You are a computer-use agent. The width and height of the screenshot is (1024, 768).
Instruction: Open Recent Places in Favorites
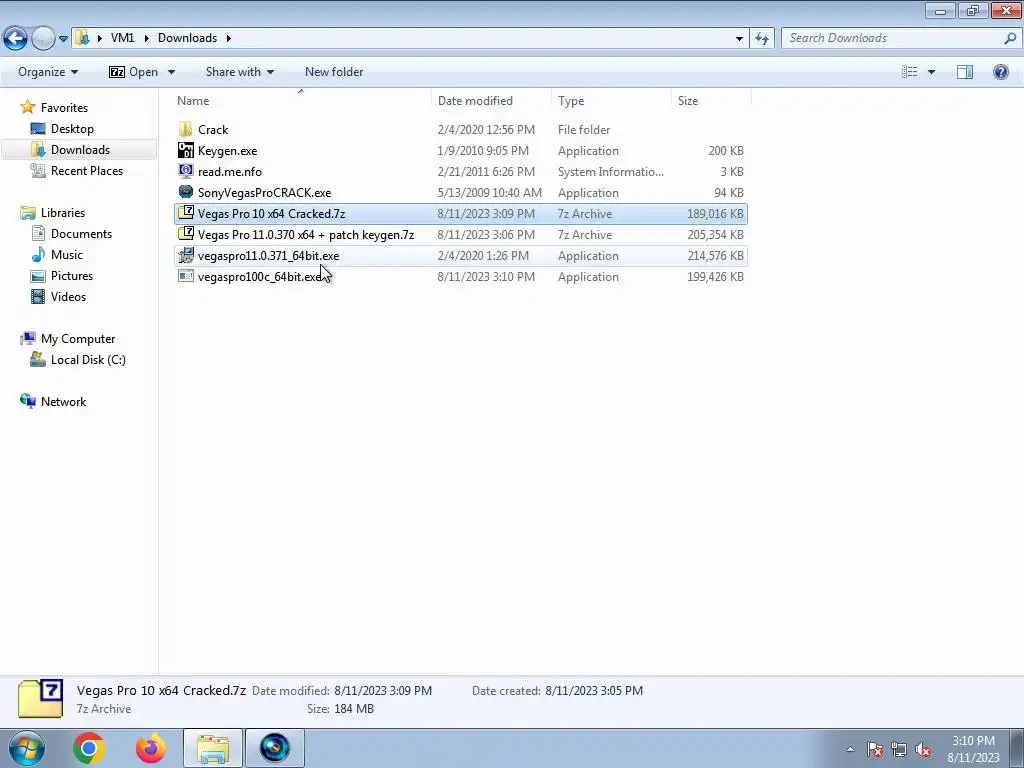point(87,170)
